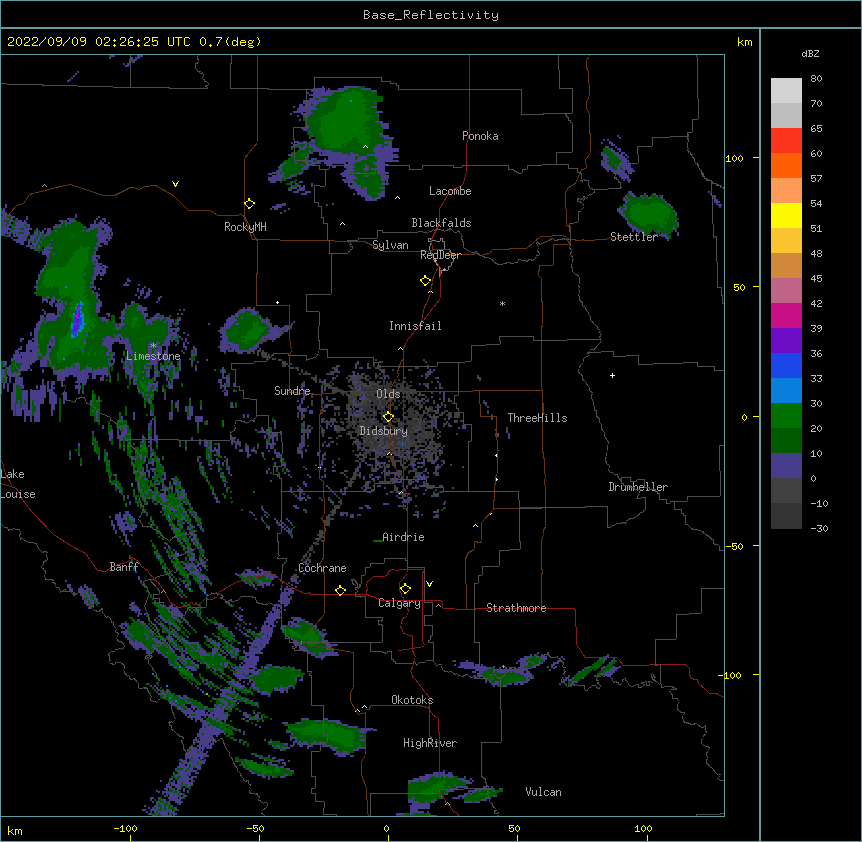Click the Sundre label
The height and width of the screenshot is (842, 862).
click(292, 391)
